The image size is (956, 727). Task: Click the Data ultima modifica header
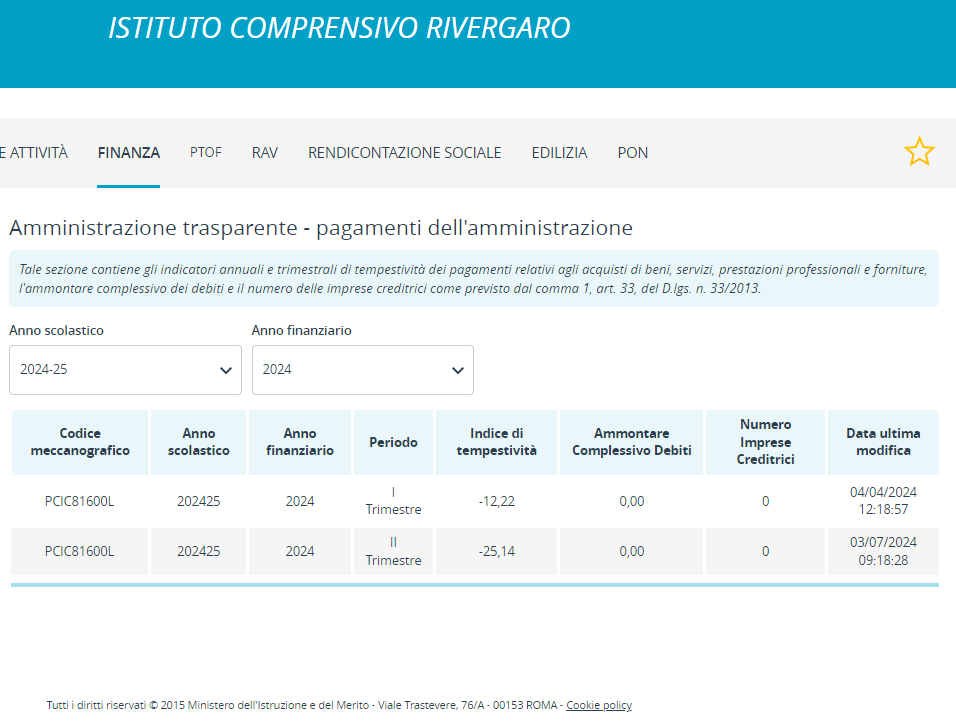[x=883, y=442]
